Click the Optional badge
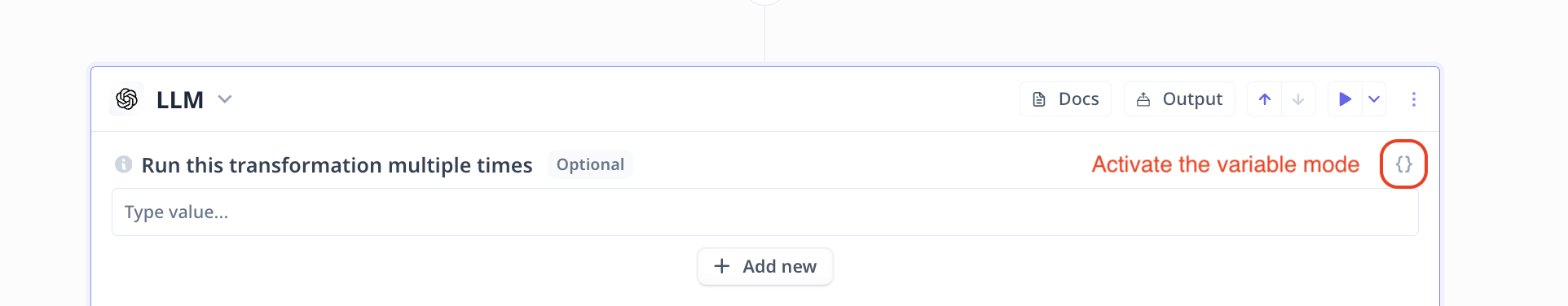1568x306 pixels. point(590,164)
